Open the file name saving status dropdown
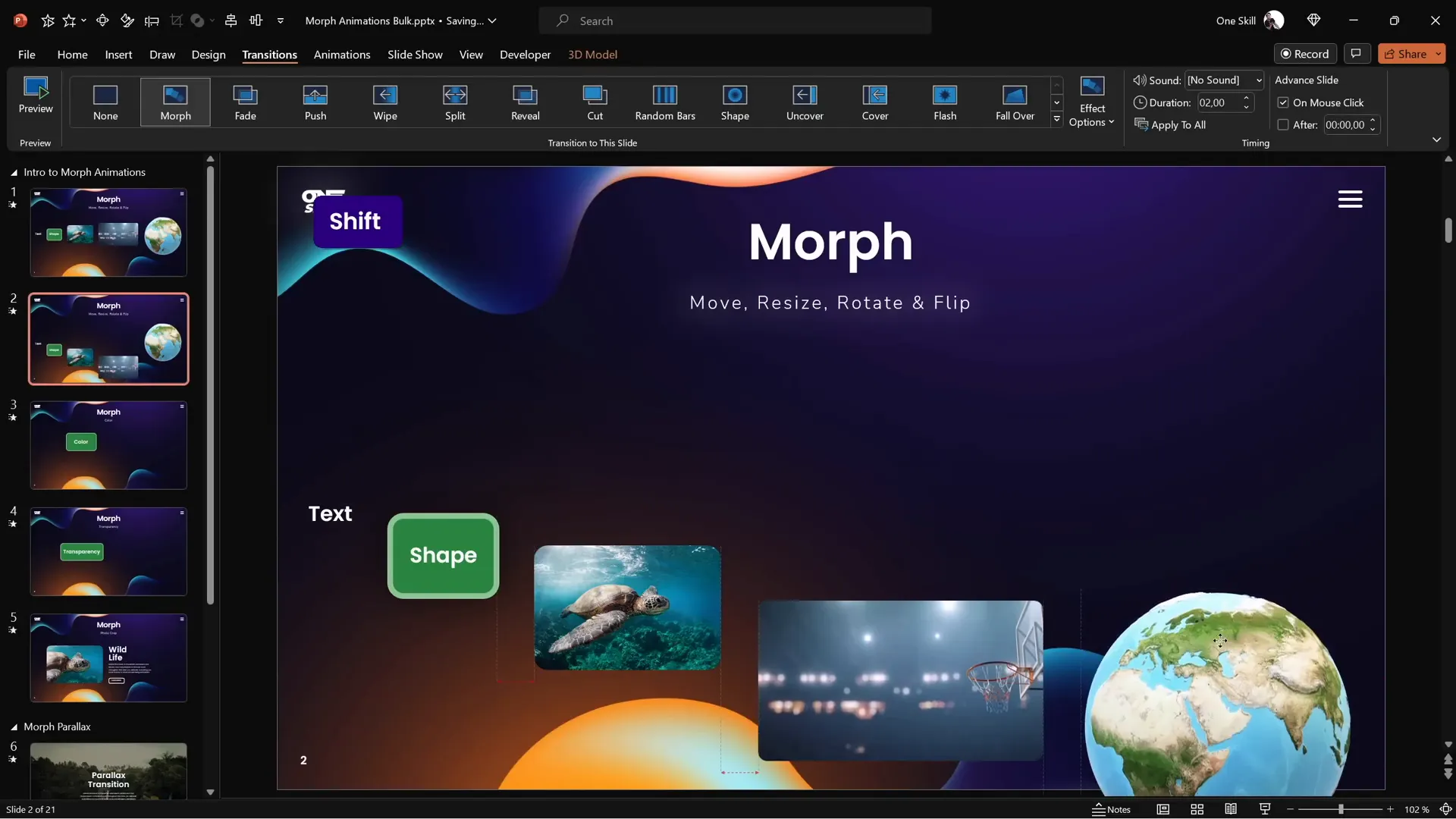 coord(492,20)
